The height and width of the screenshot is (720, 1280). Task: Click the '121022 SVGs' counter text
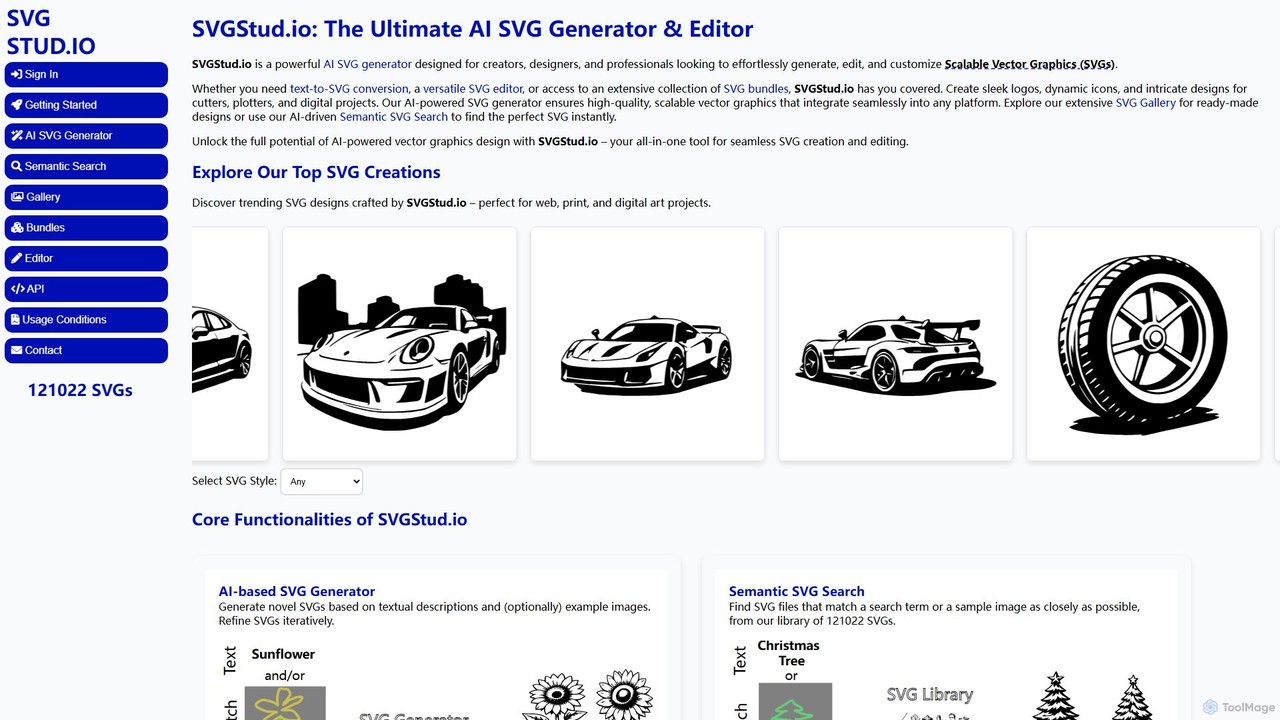[80, 390]
